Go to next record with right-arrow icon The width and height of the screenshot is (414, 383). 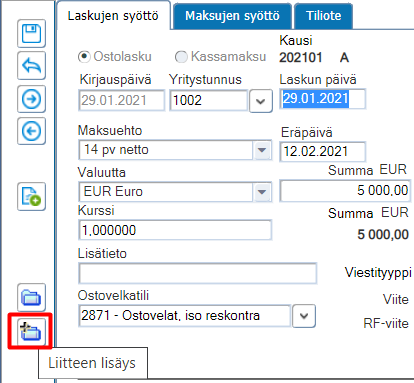31,99
